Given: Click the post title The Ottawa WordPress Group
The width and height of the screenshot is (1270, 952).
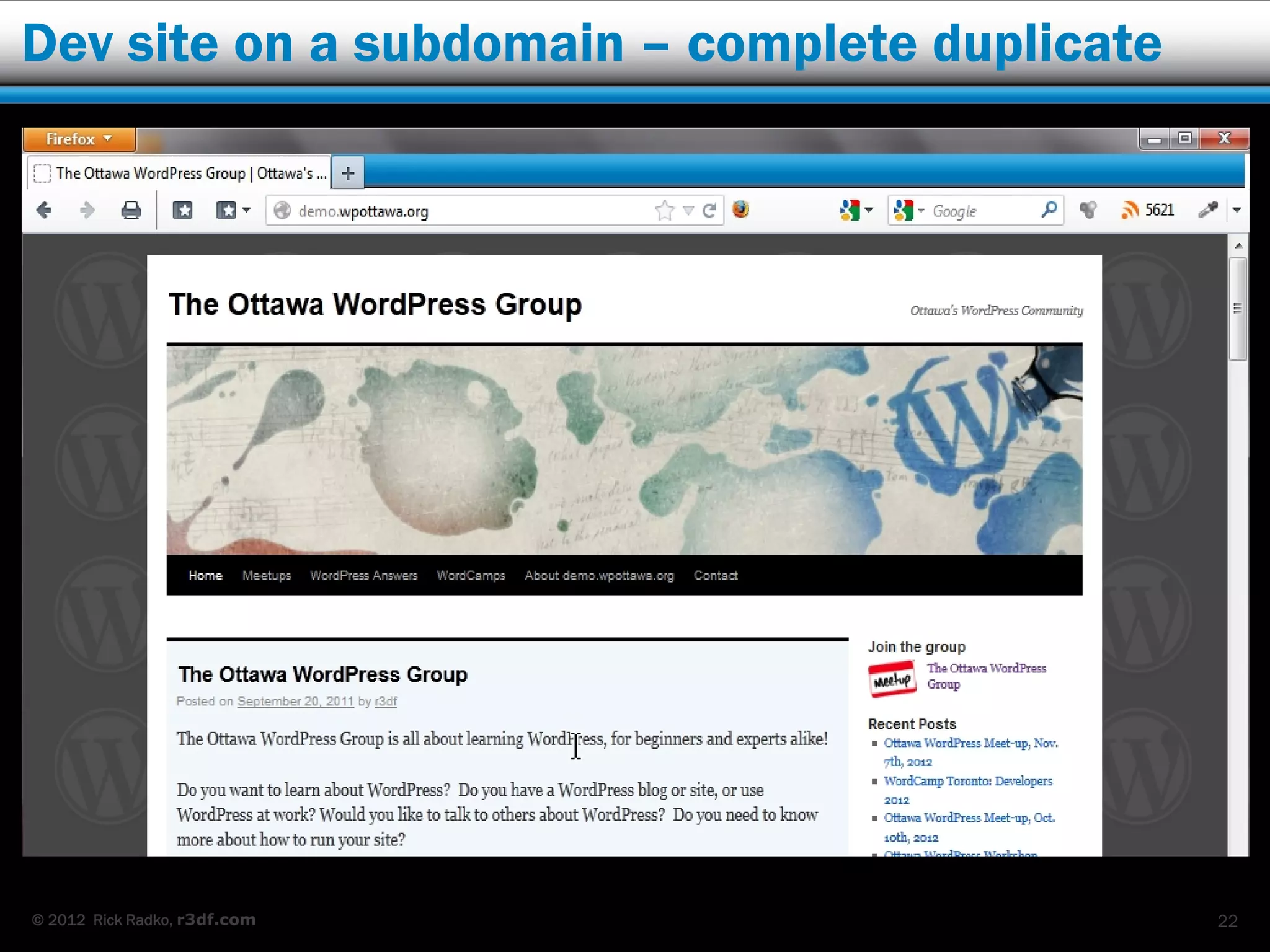Looking at the screenshot, I should [322, 674].
